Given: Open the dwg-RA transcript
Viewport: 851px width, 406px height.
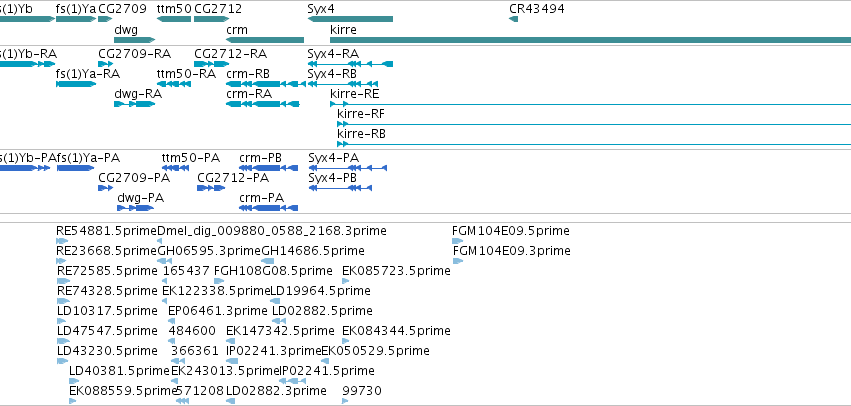Looking at the screenshot, I should click(x=135, y=104).
